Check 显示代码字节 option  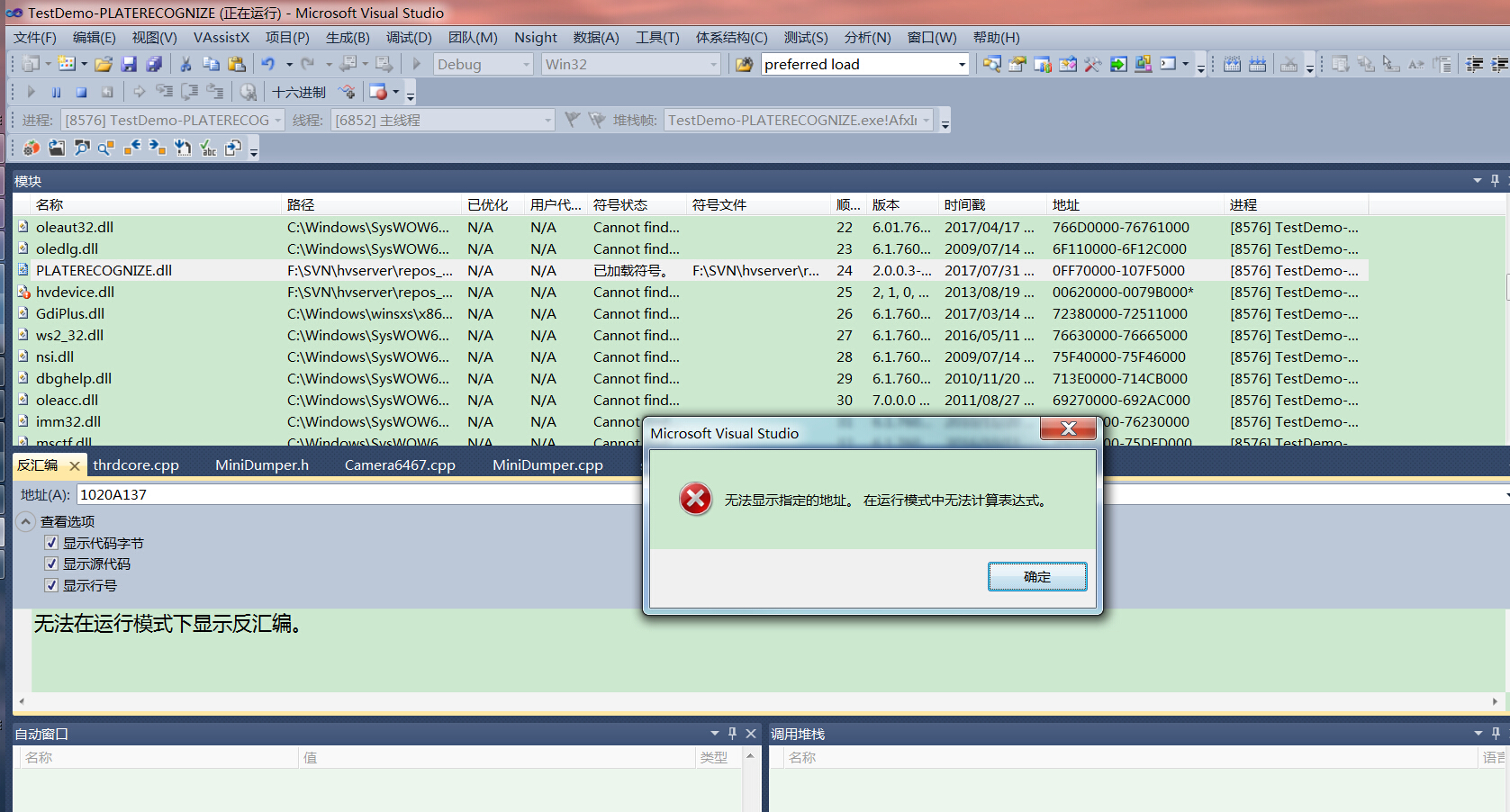(x=51, y=543)
